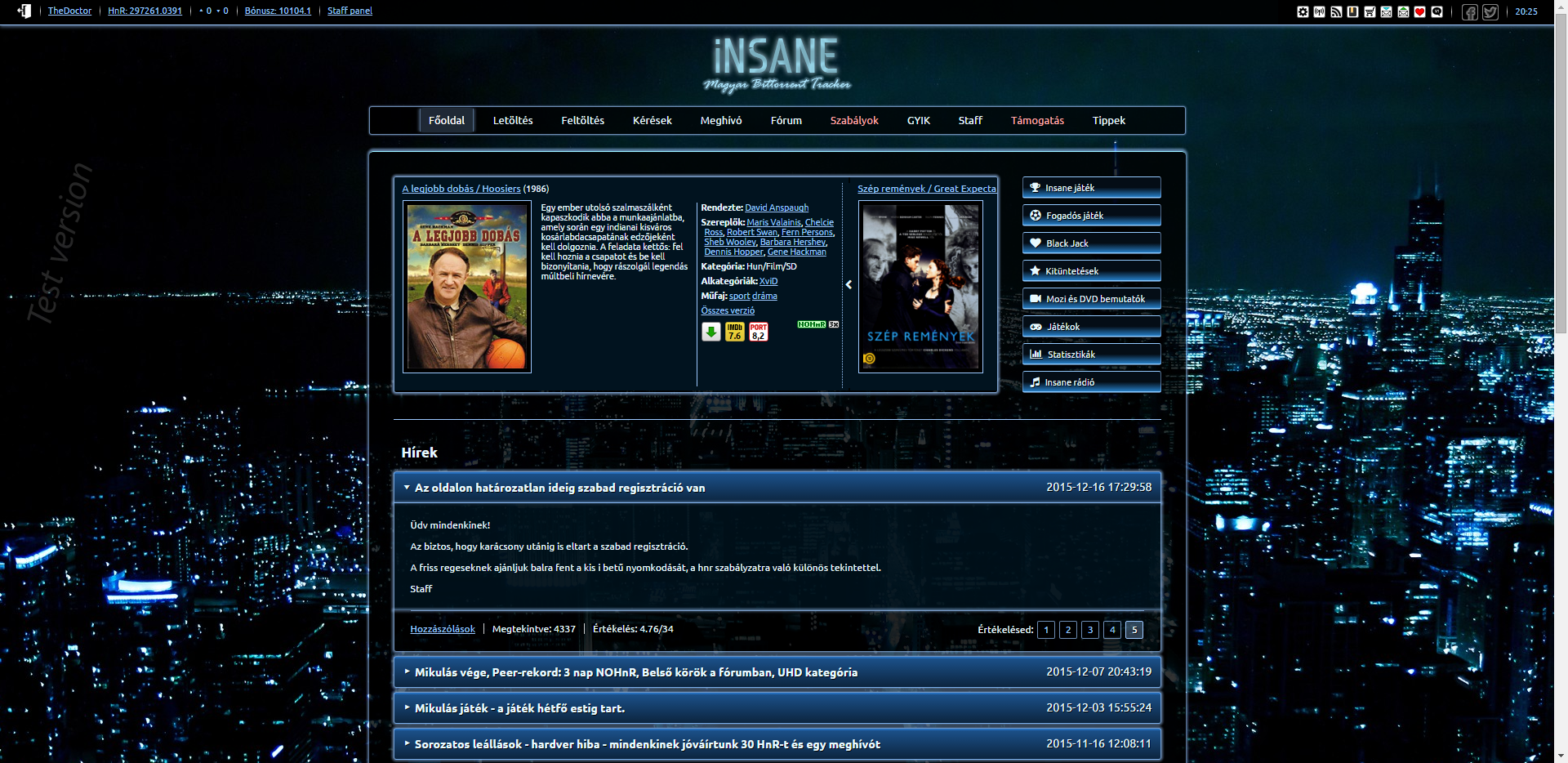The height and width of the screenshot is (763, 1568).
Task: Open the outbox envelope icon with green arrow
Action: pyautogui.click(x=1403, y=11)
